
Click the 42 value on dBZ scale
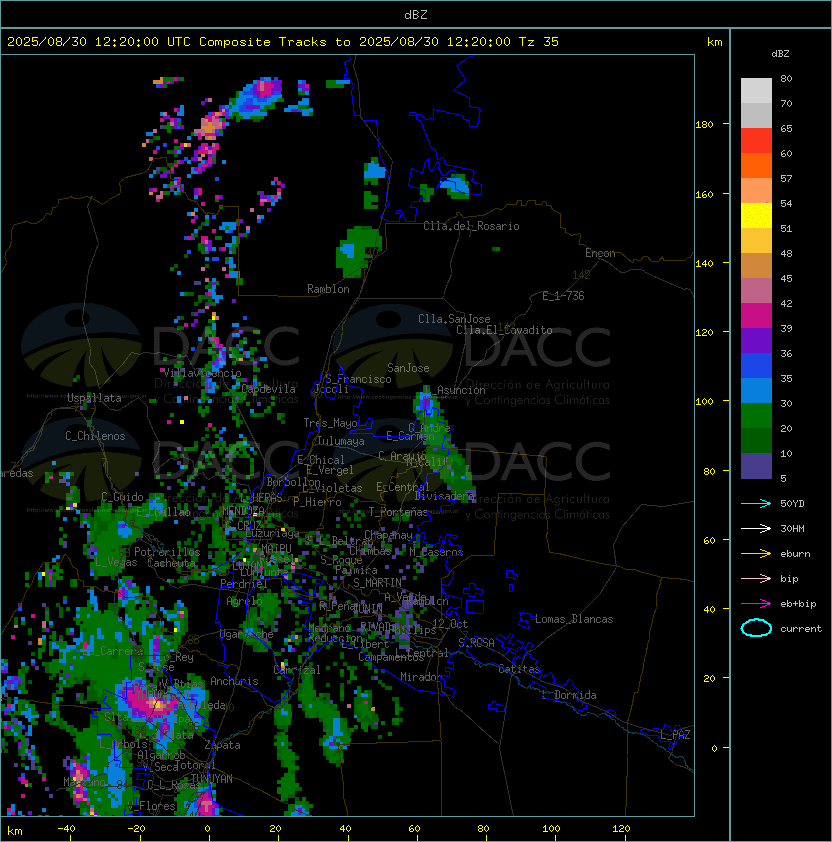(x=786, y=303)
